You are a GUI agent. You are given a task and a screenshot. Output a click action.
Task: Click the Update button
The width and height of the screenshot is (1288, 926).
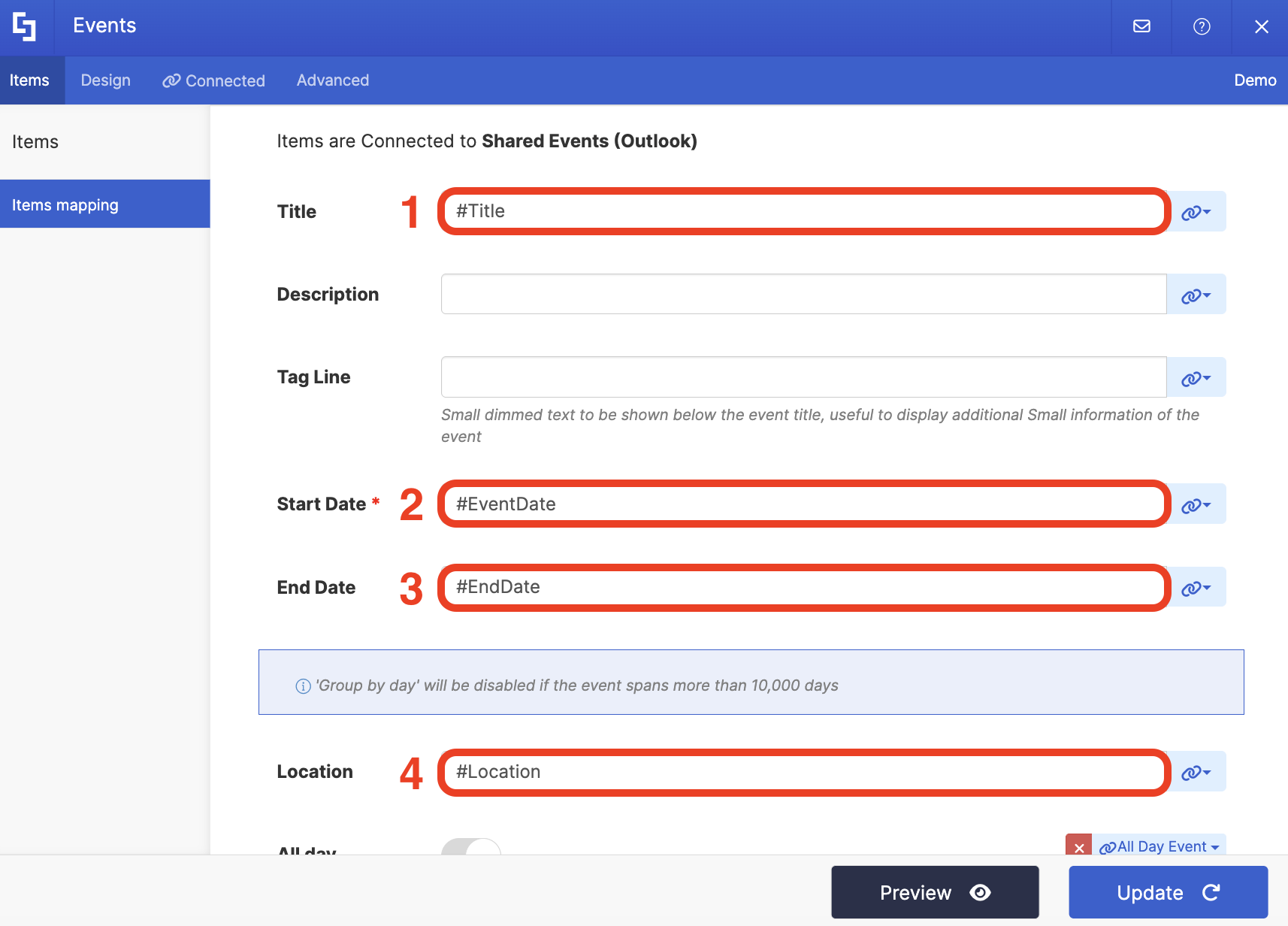1169,892
